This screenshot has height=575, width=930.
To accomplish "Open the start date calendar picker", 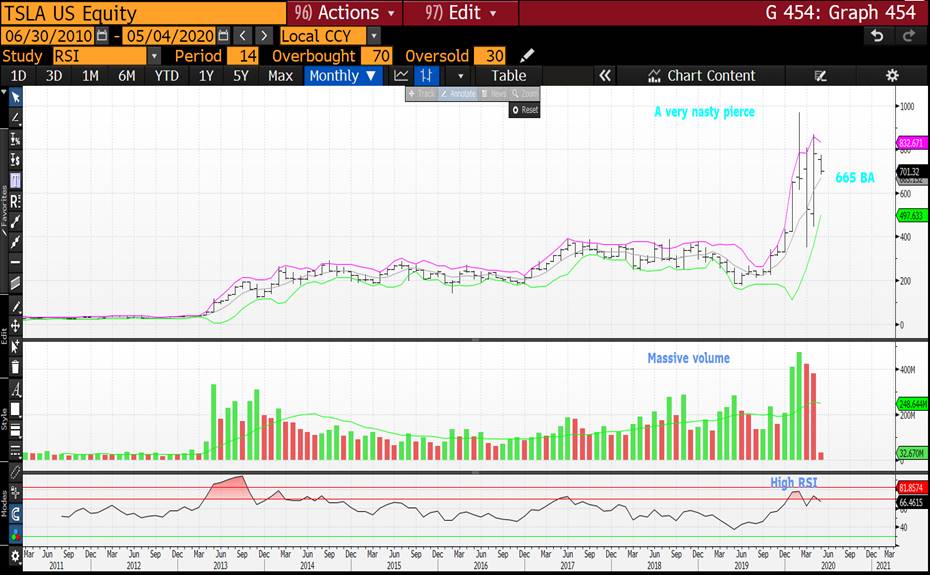I will point(102,36).
